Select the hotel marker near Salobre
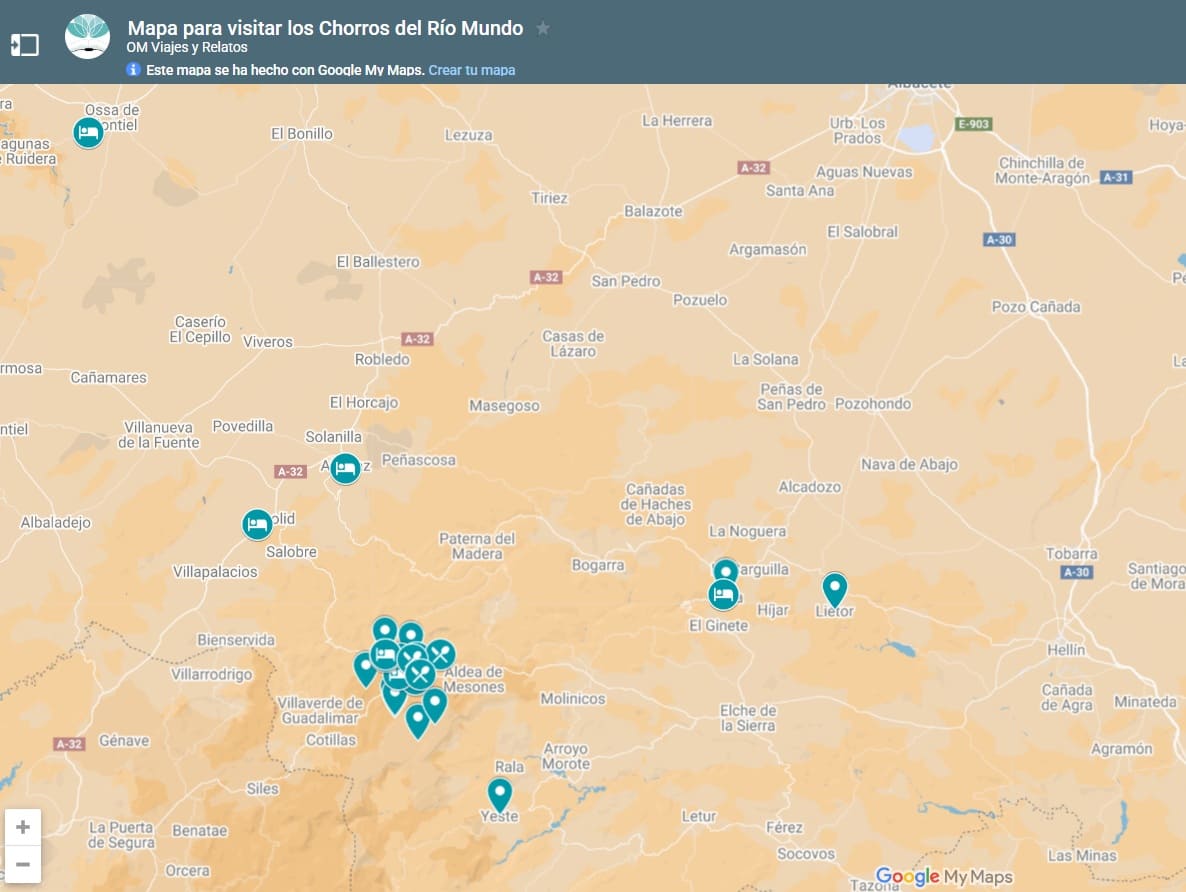The width and height of the screenshot is (1186, 892). [257, 524]
